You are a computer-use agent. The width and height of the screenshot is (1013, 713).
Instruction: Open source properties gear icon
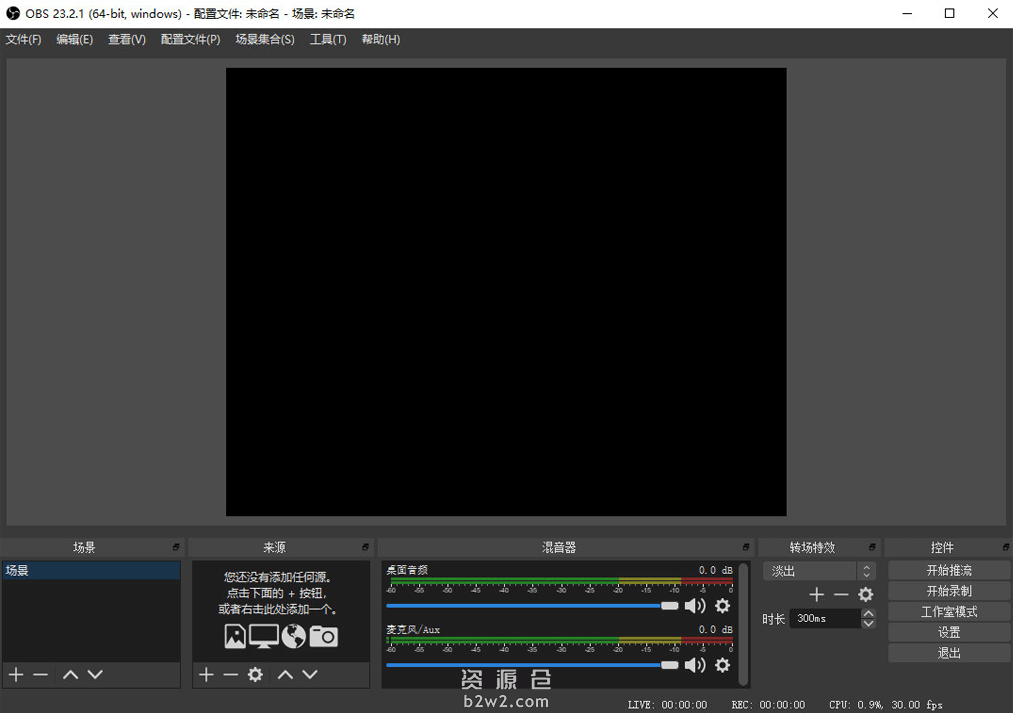point(255,675)
